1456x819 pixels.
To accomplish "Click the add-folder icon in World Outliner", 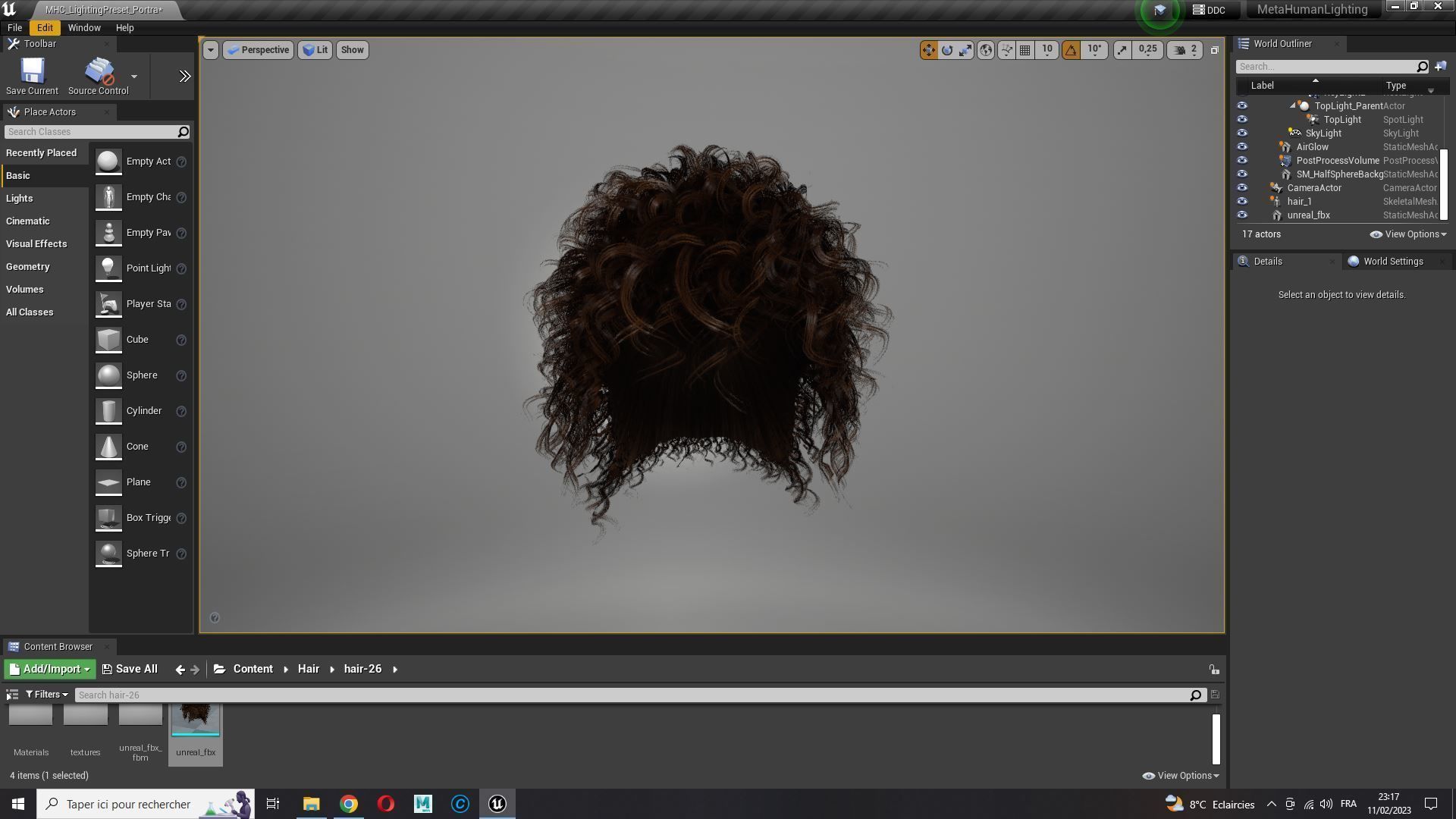I will point(1440,67).
